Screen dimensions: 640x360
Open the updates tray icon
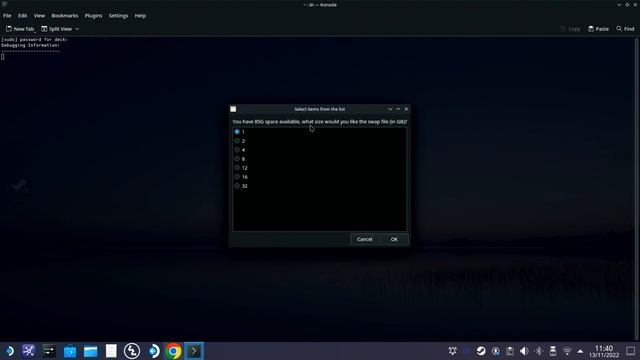coord(496,351)
